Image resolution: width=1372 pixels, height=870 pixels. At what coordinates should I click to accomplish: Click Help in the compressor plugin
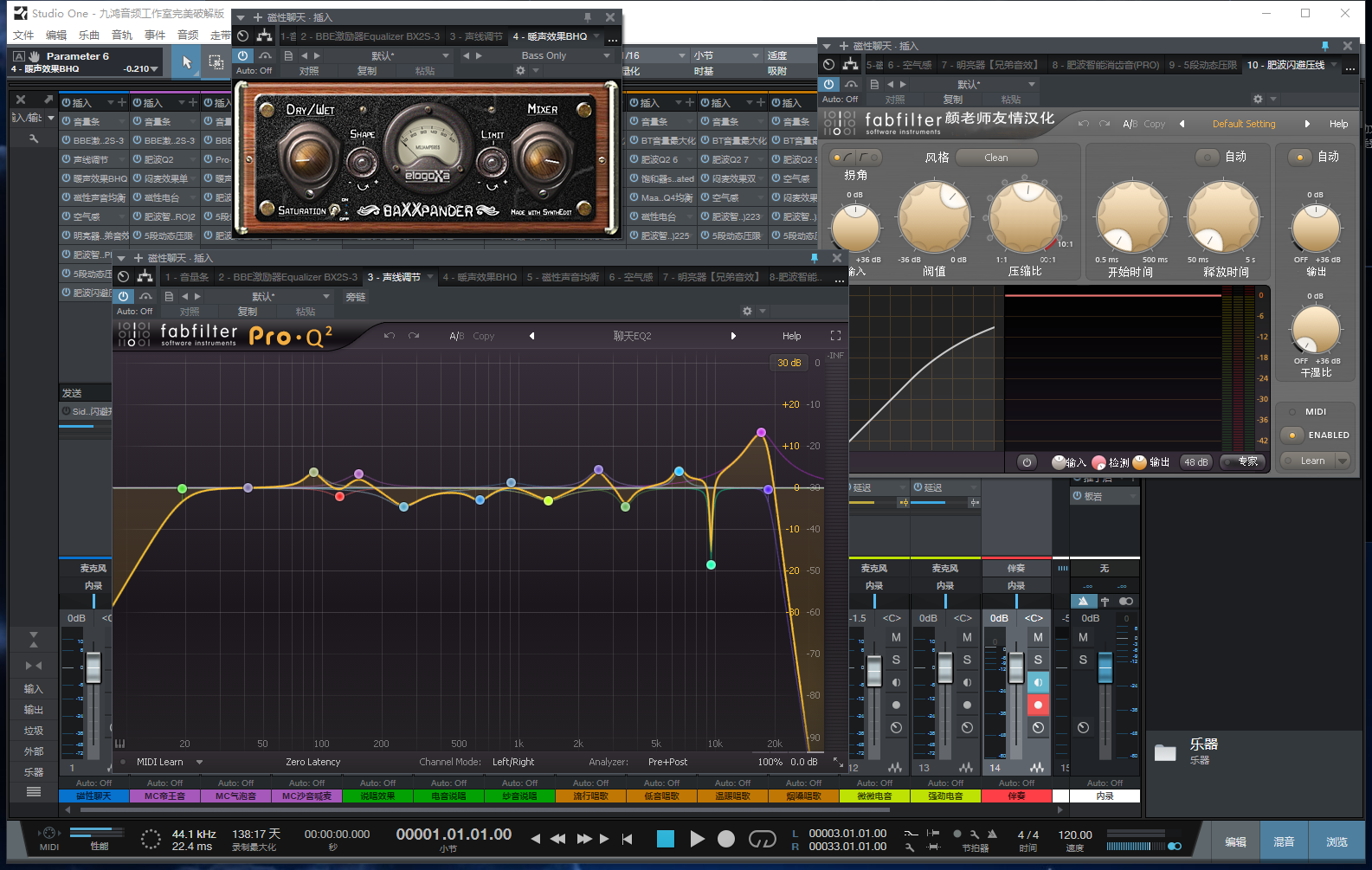coord(1338,124)
